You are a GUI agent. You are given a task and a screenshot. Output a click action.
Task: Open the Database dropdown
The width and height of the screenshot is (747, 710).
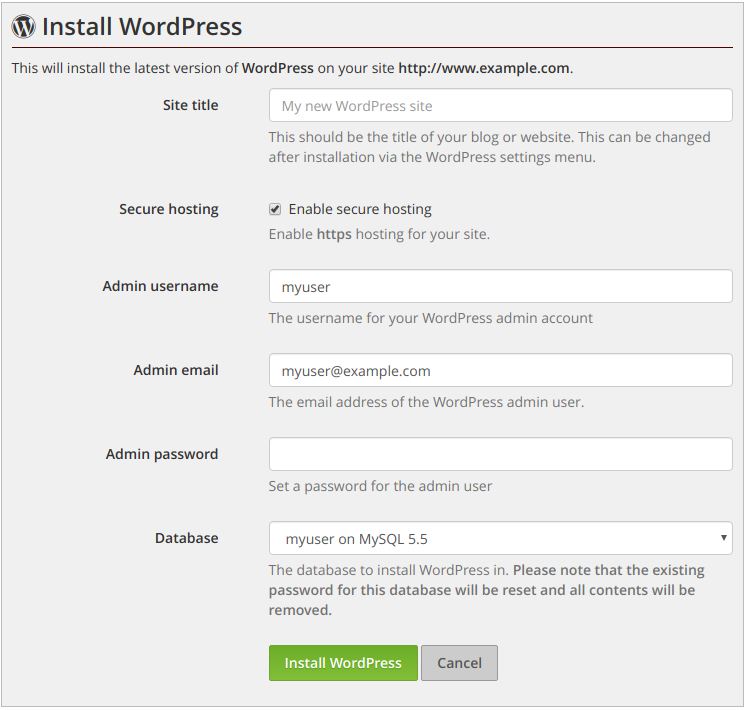500,538
